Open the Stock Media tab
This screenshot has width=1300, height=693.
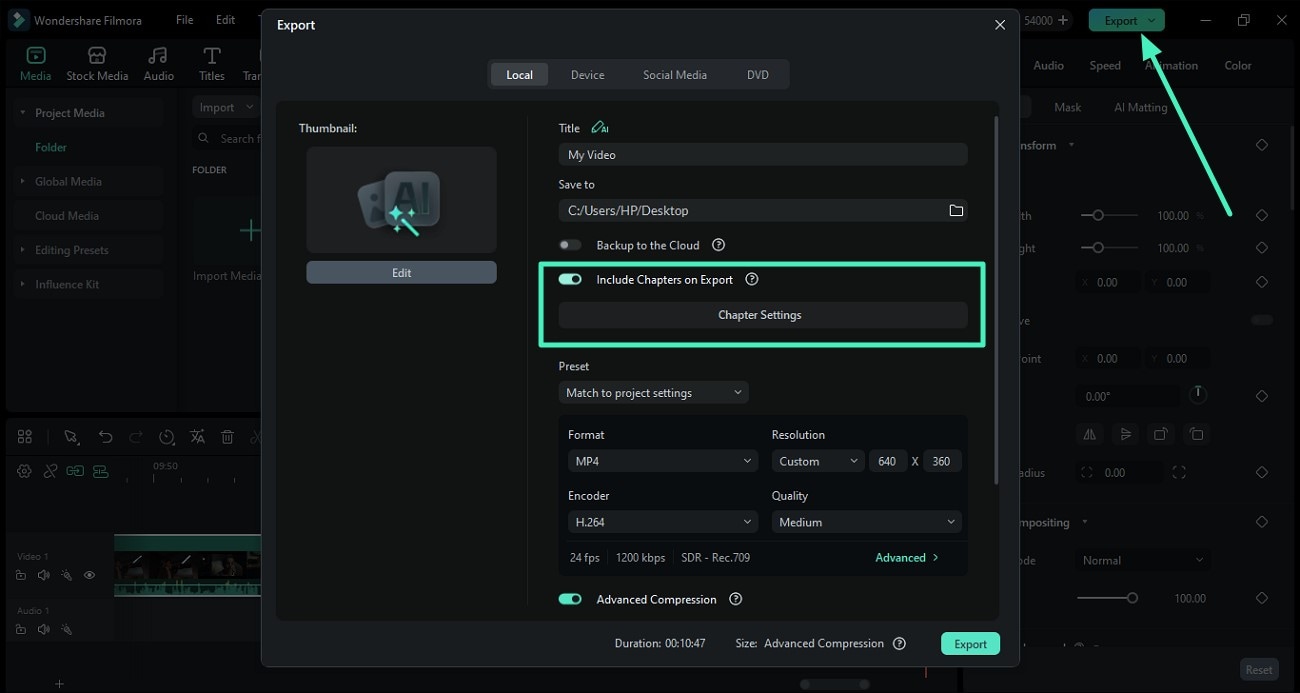click(x=97, y=64)
